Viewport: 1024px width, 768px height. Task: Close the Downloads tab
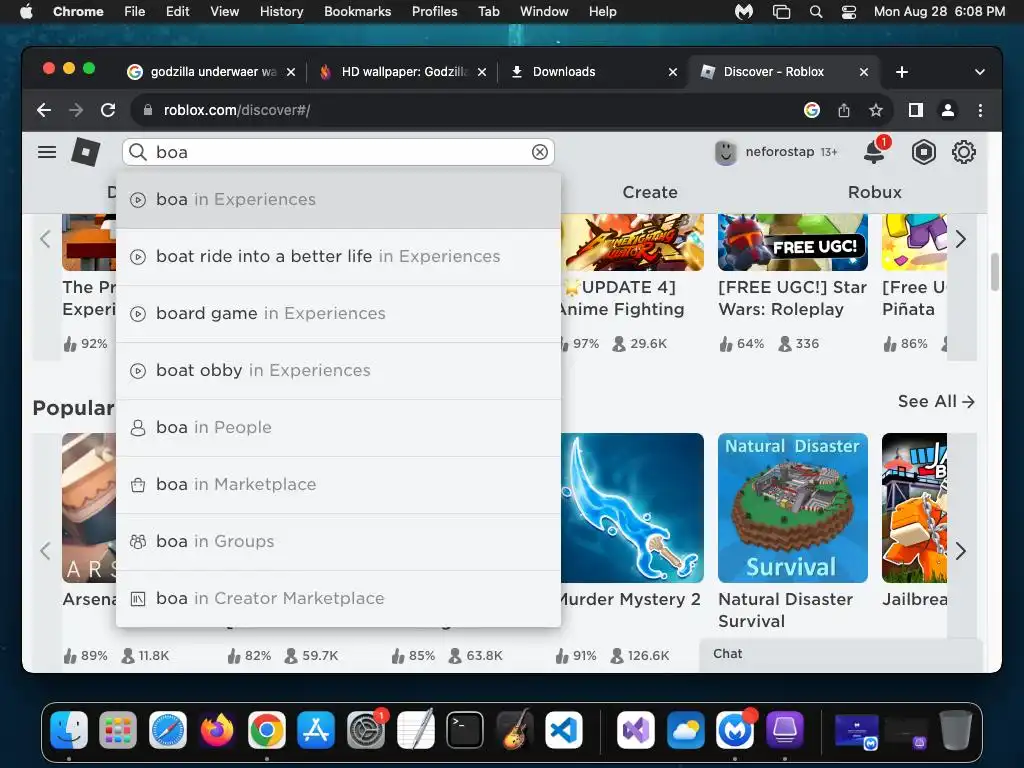673,72
